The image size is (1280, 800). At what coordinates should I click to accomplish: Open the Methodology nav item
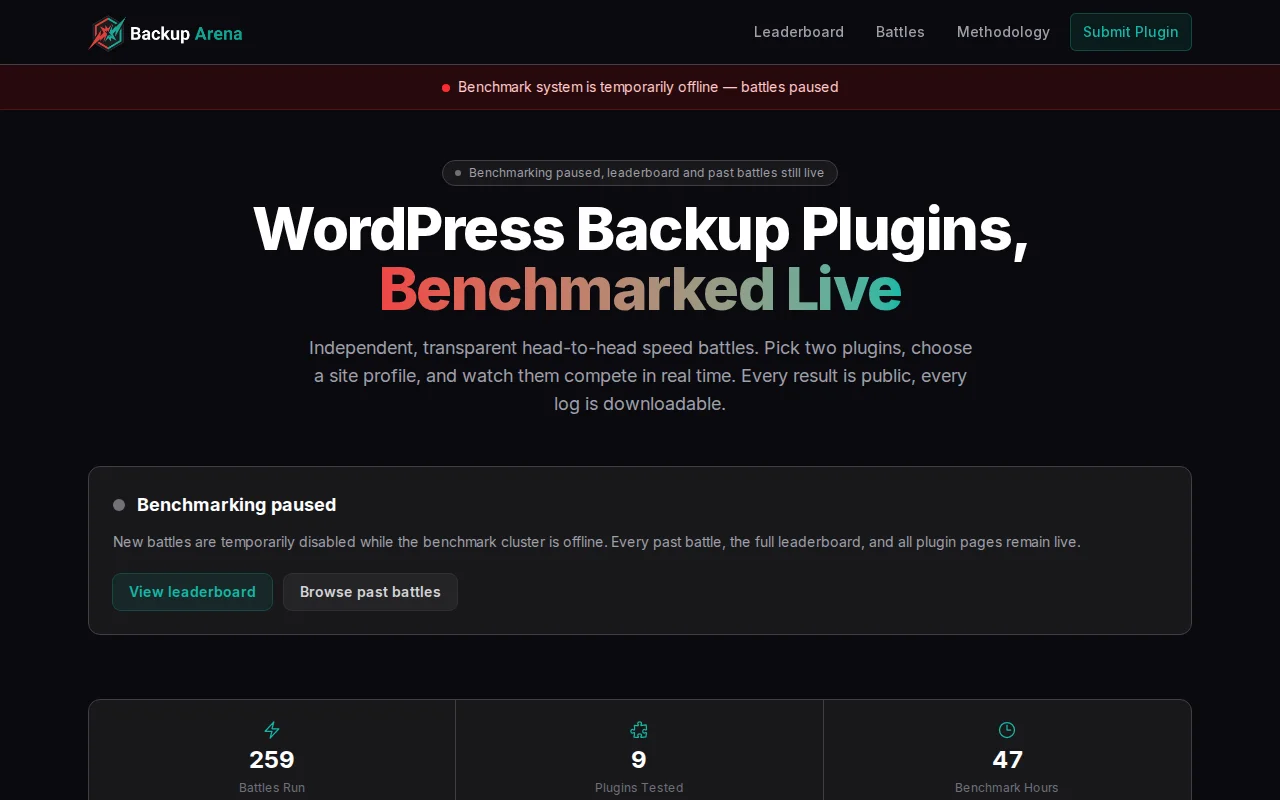(x=1003, y=32)
